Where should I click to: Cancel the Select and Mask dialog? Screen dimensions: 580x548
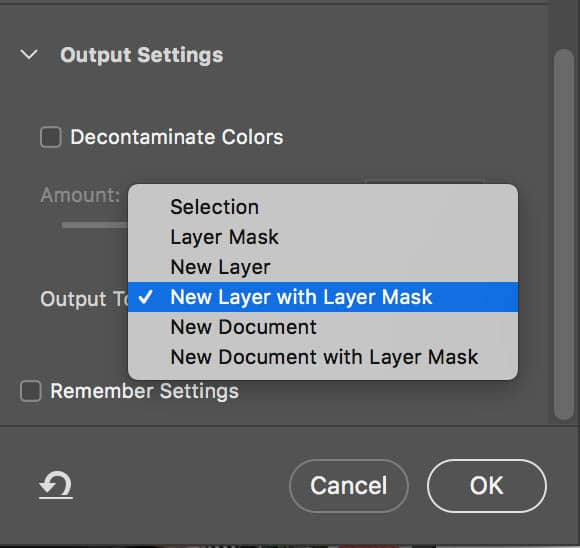pos(349,485)
